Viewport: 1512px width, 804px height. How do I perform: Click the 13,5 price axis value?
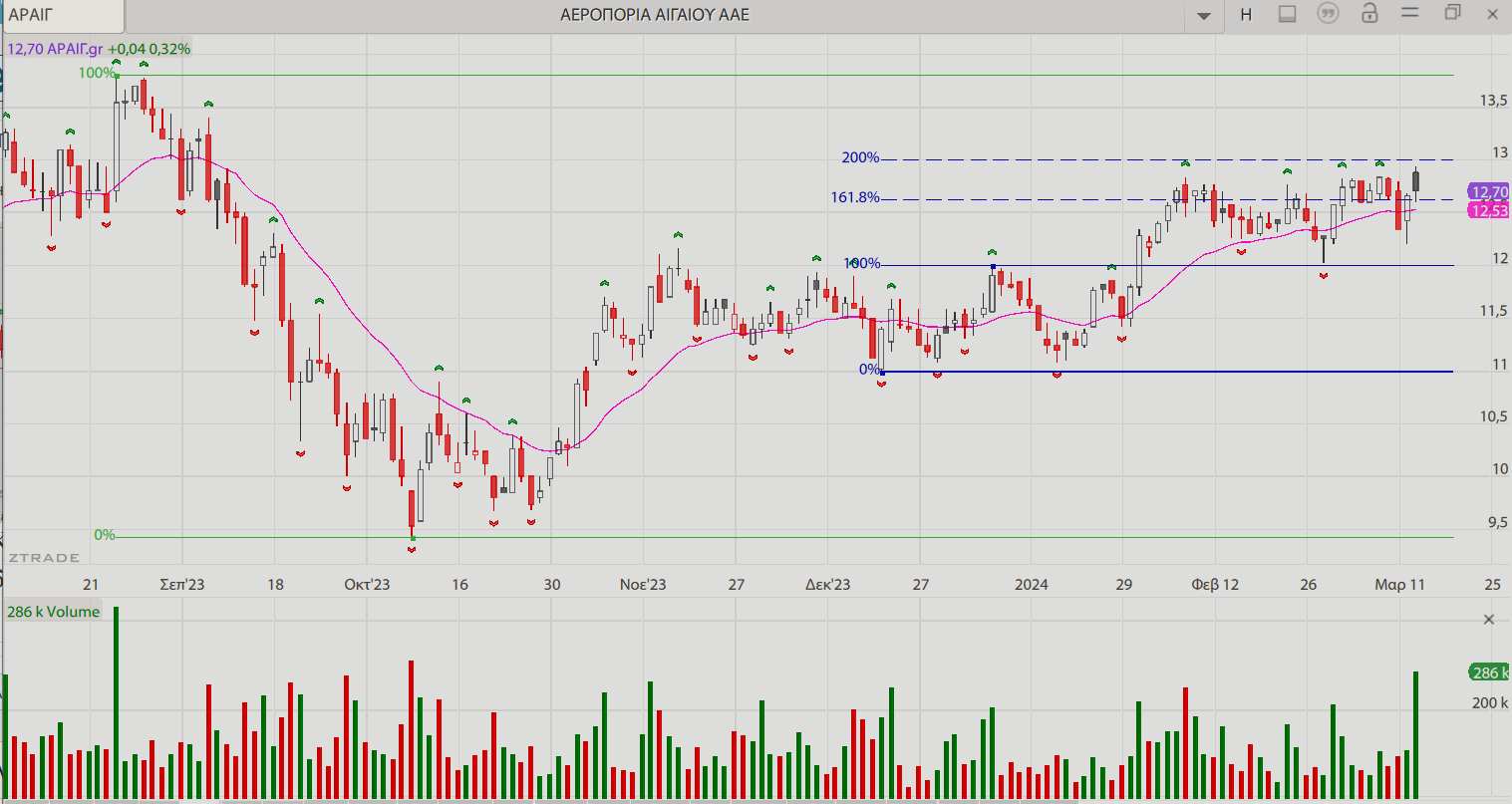(1493, 101)
